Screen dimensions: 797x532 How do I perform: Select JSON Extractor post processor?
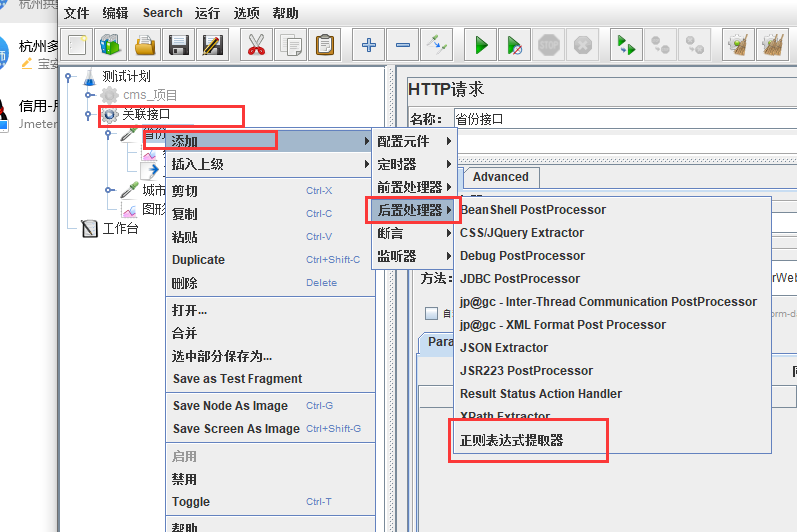click(612, 348)
